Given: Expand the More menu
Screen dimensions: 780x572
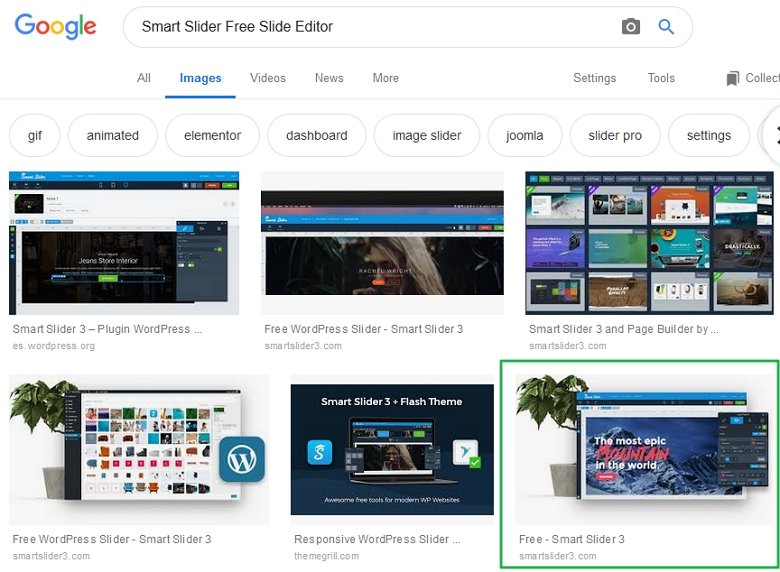Looking at the screenshot, I should click(x=386, y=78).
